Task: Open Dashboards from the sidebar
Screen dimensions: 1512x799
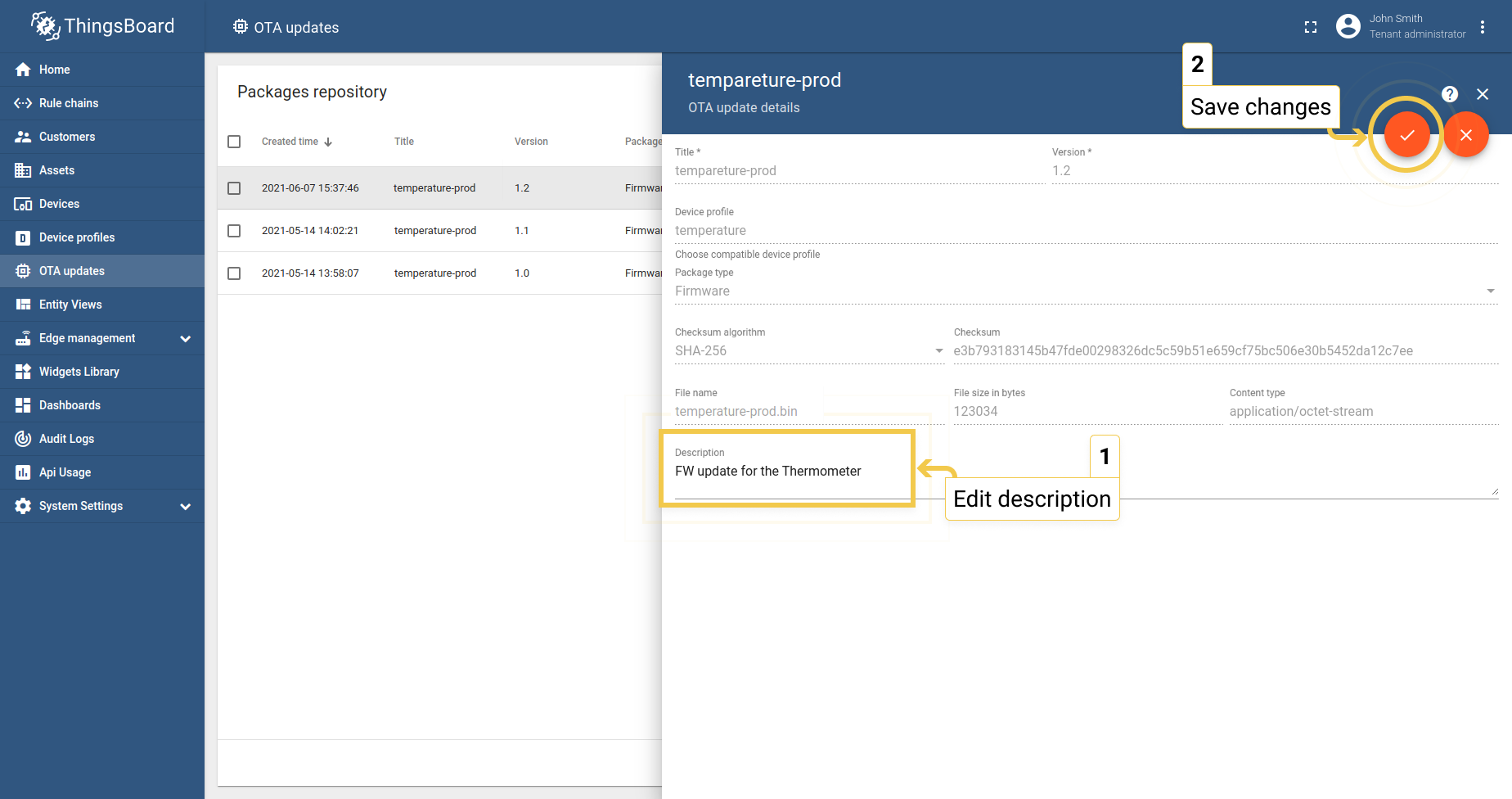Action: (x=70, y=405)
